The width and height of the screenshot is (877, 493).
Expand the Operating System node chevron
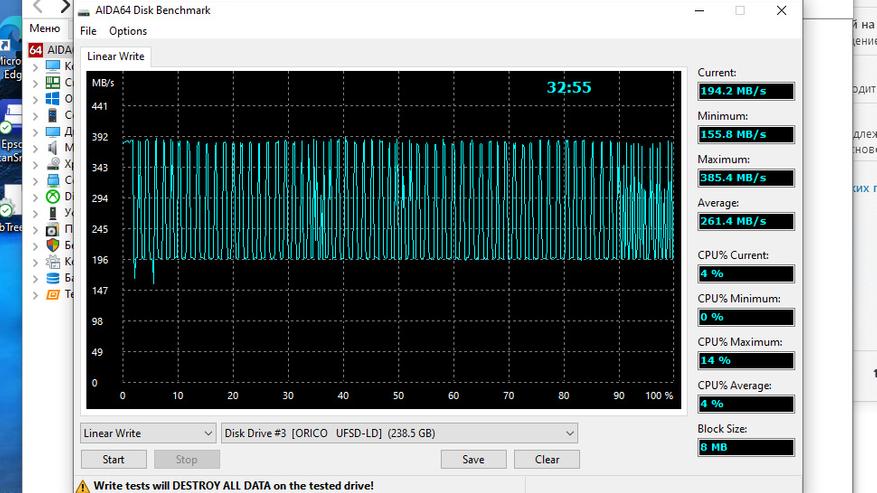36,100
